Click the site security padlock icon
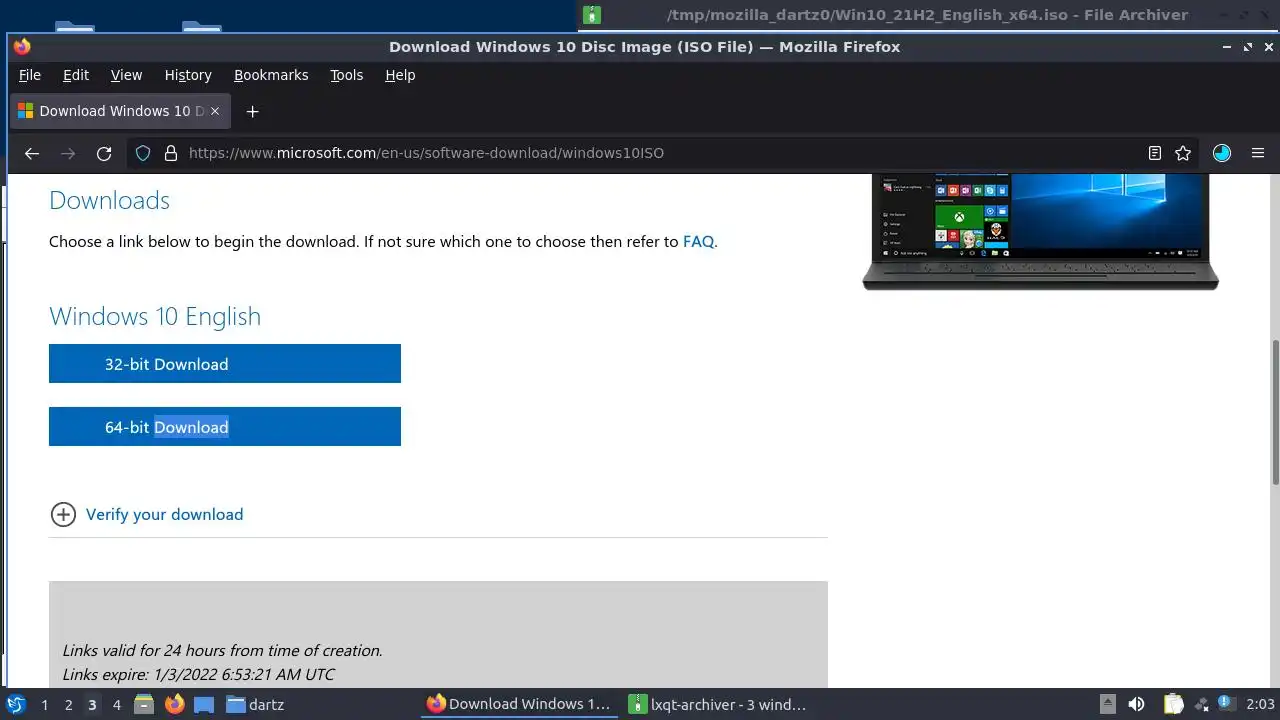The image size is (1280, 720). (x=170, y=153)
